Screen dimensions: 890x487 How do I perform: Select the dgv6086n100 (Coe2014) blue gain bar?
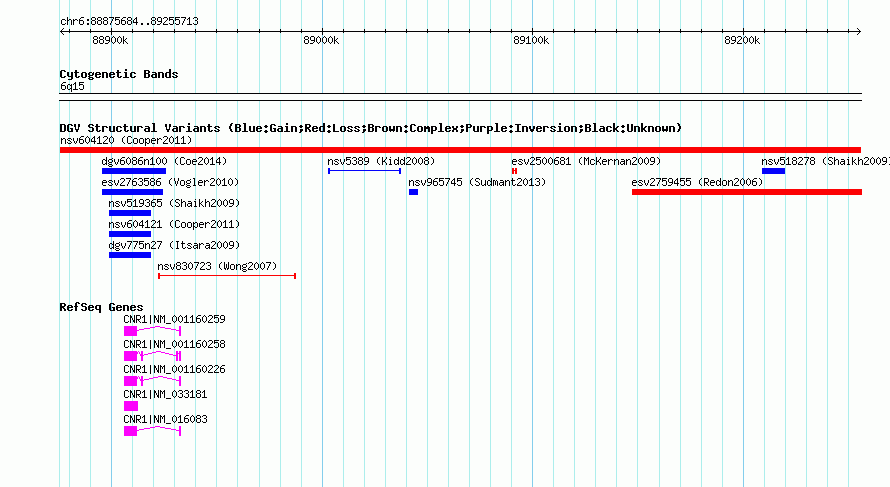pos(134,171)
